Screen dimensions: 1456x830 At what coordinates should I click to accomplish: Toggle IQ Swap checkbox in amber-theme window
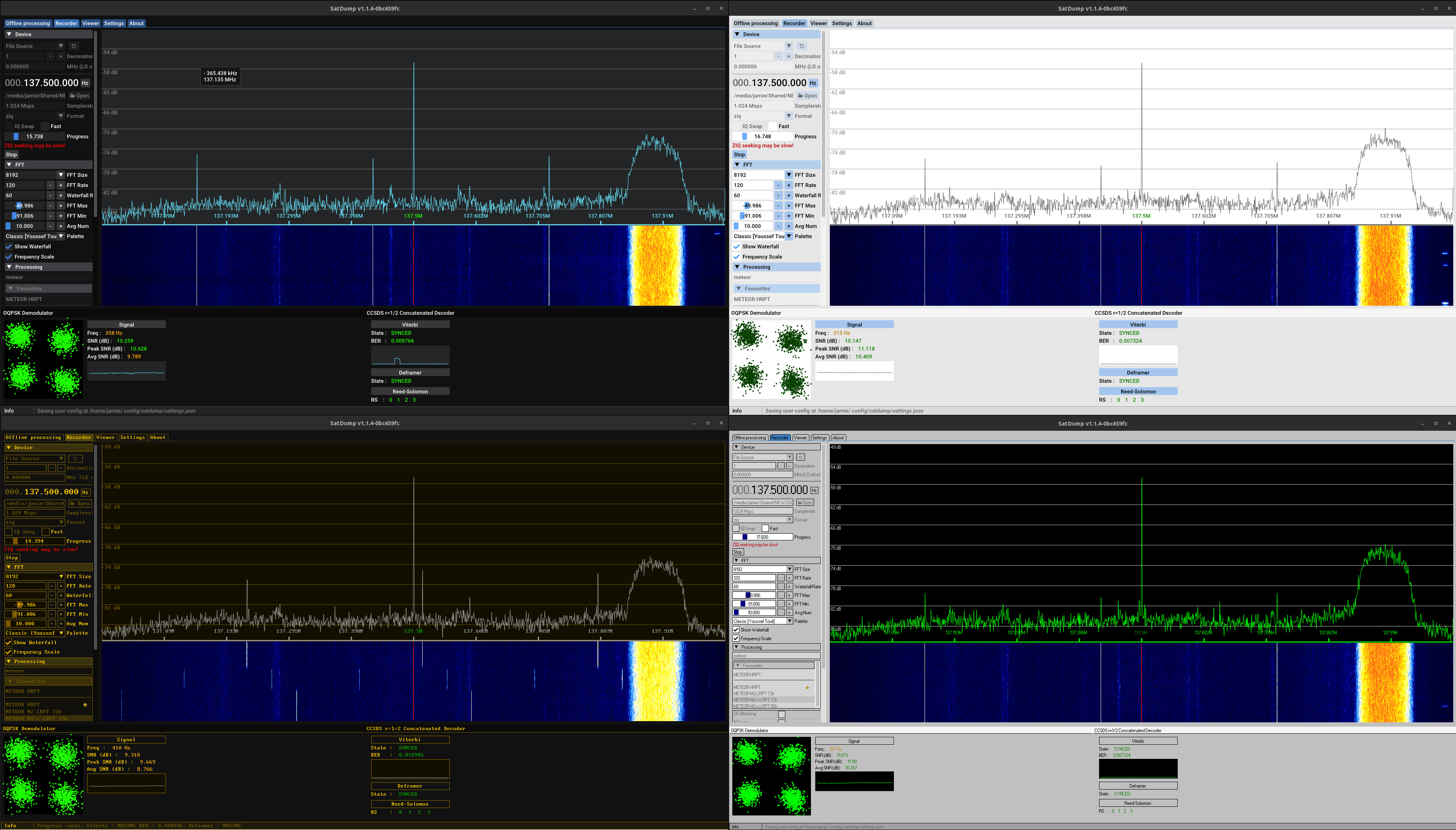click(x=8, y=532)
